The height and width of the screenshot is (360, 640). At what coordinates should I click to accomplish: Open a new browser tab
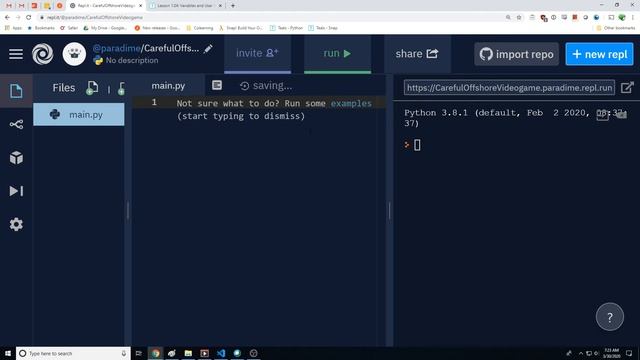coord(233,6)
